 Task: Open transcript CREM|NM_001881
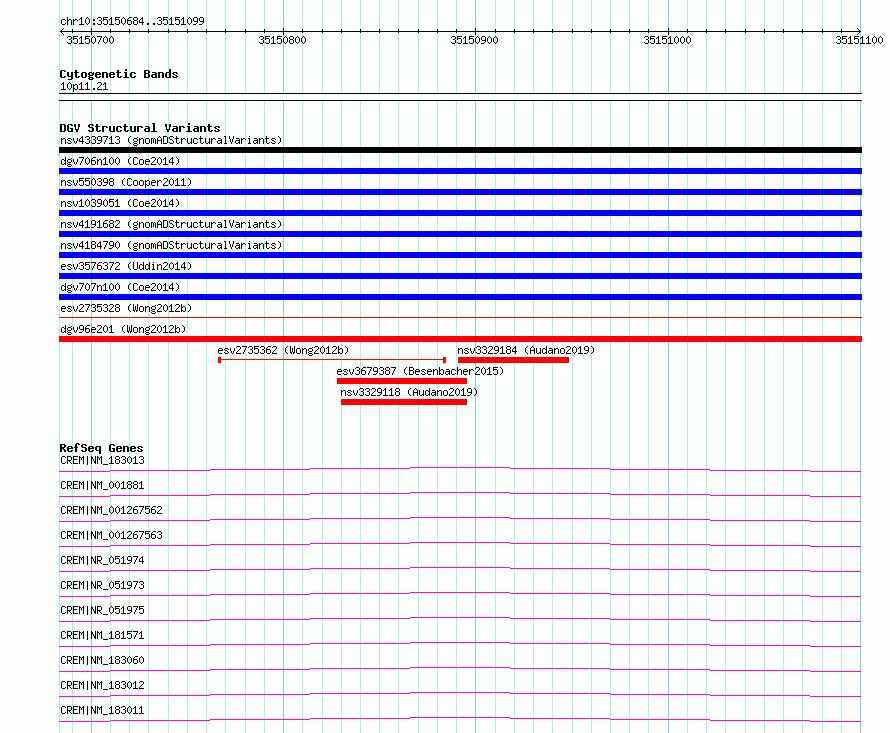[102, 485]
